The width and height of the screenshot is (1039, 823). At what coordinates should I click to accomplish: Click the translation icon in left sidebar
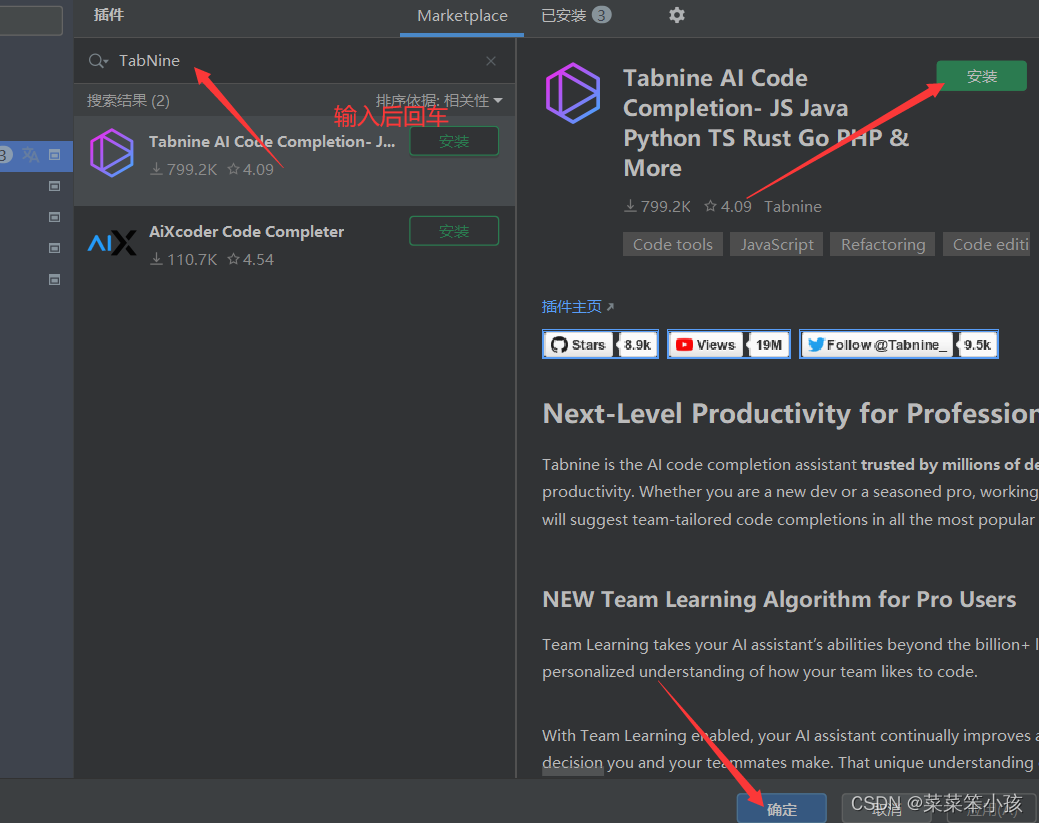tap(30, 155)
